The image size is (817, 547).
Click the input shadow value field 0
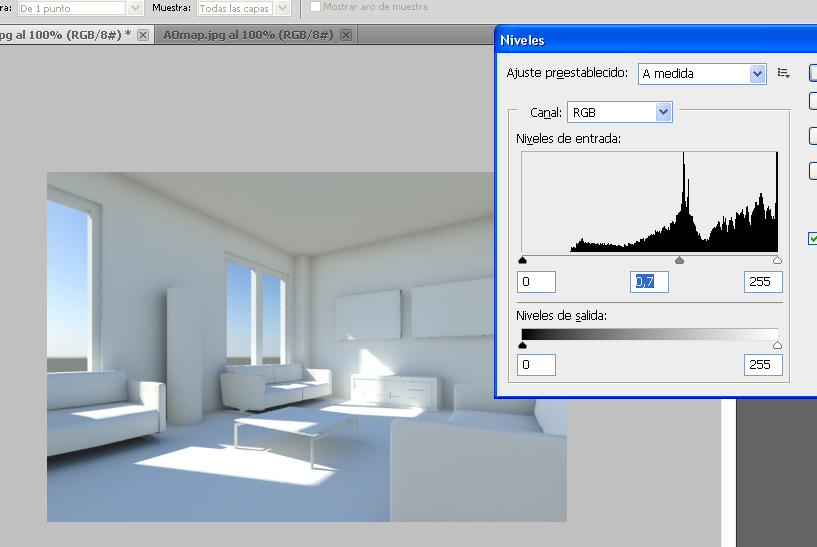tap(536, 282)
